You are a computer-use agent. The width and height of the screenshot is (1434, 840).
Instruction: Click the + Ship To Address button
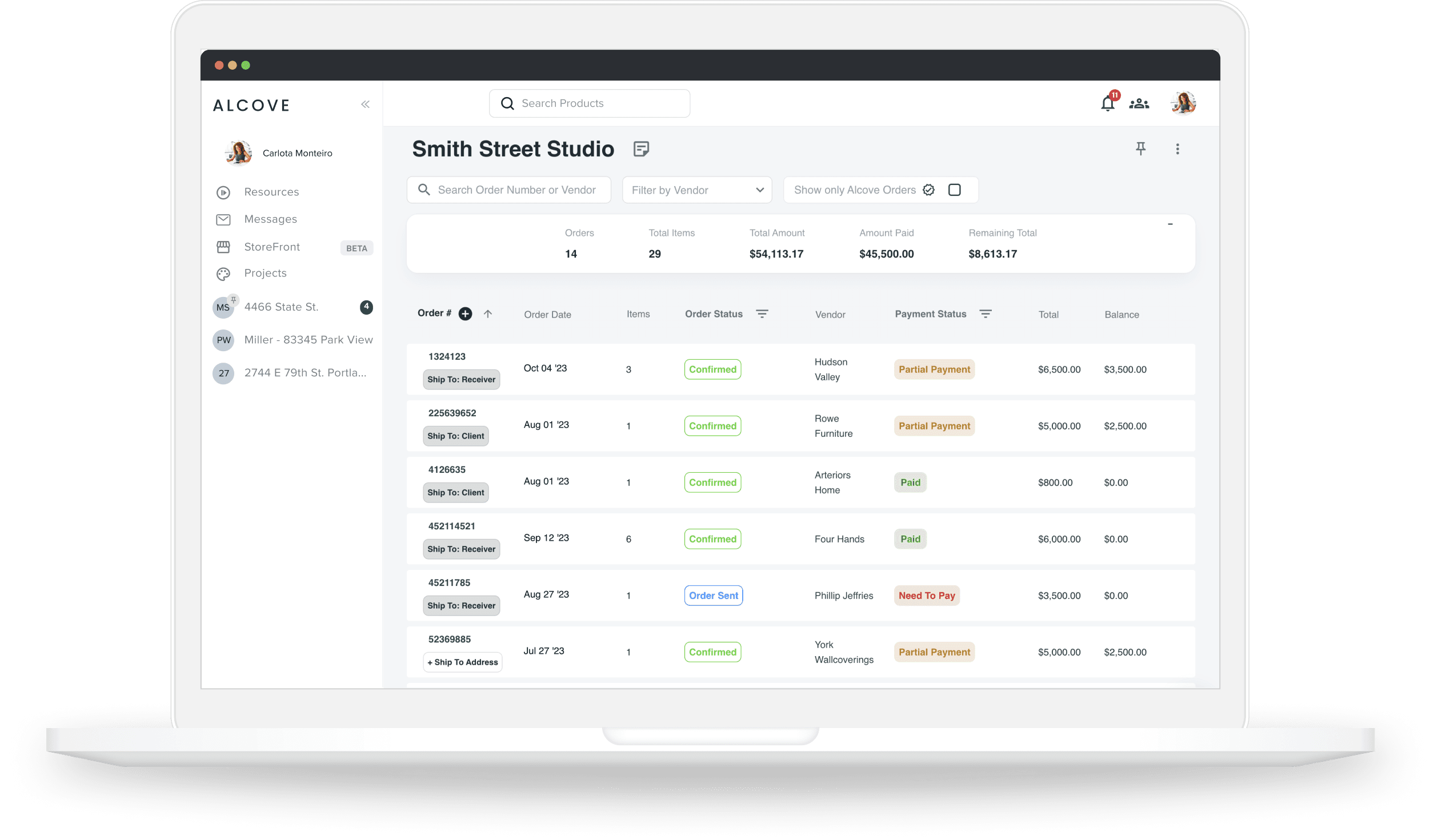pos(462,662)
